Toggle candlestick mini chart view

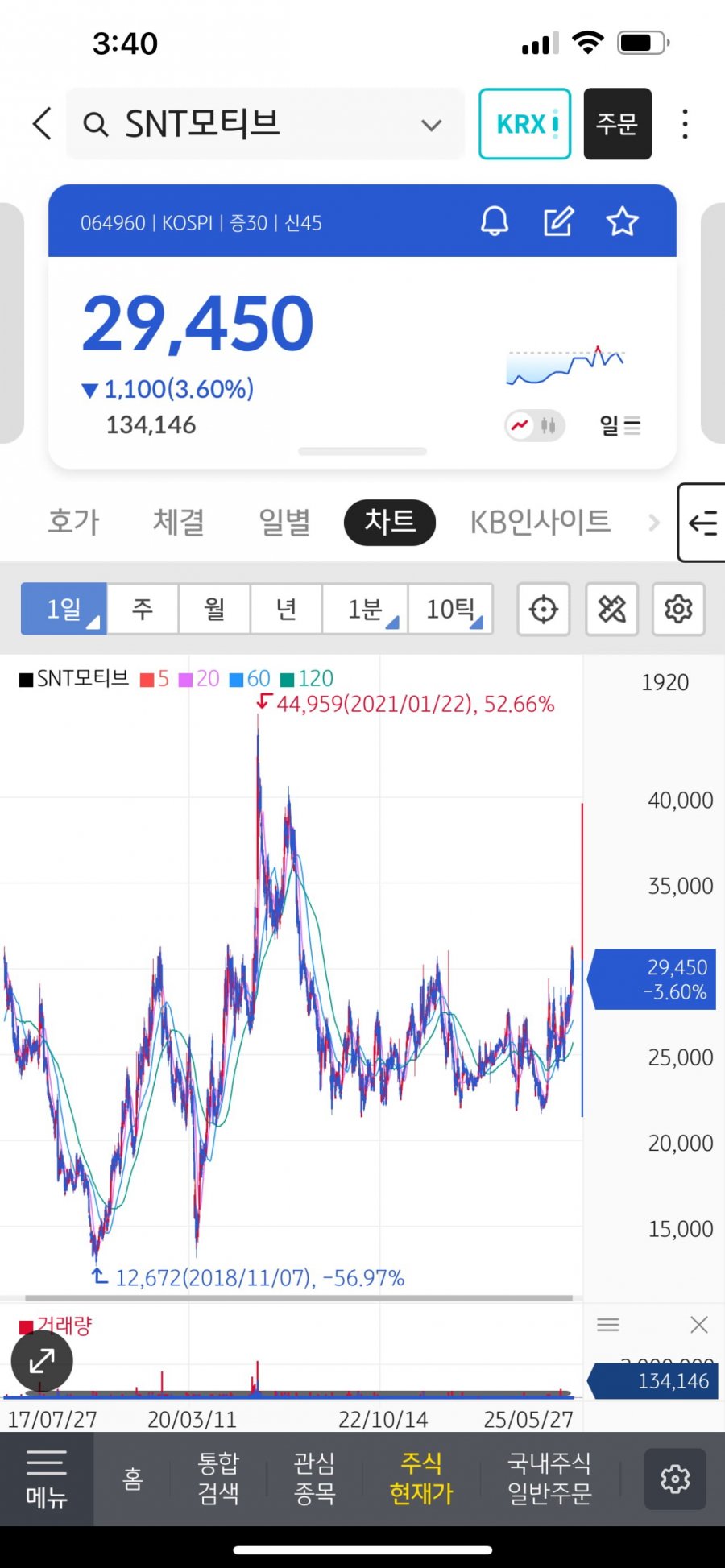pos(549,424)
